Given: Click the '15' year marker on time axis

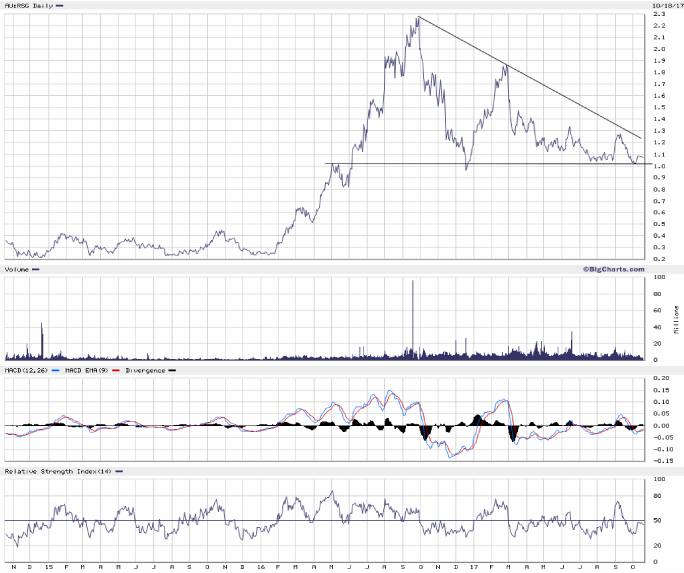Looking at the screenshot, I should click(48, 568).
